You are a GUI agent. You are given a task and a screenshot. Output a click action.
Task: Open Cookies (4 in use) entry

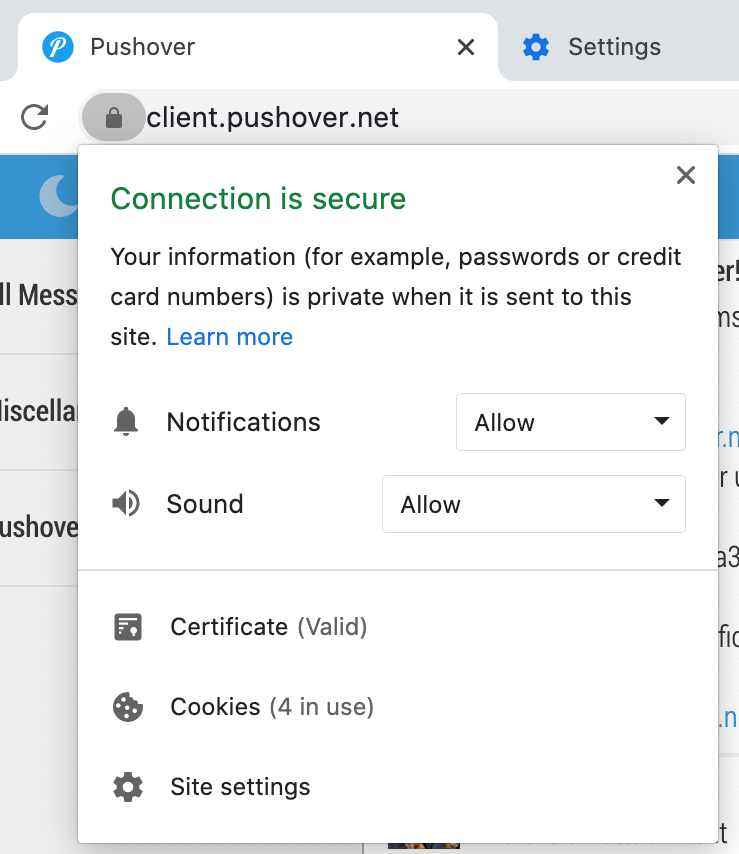pos(271,707)
